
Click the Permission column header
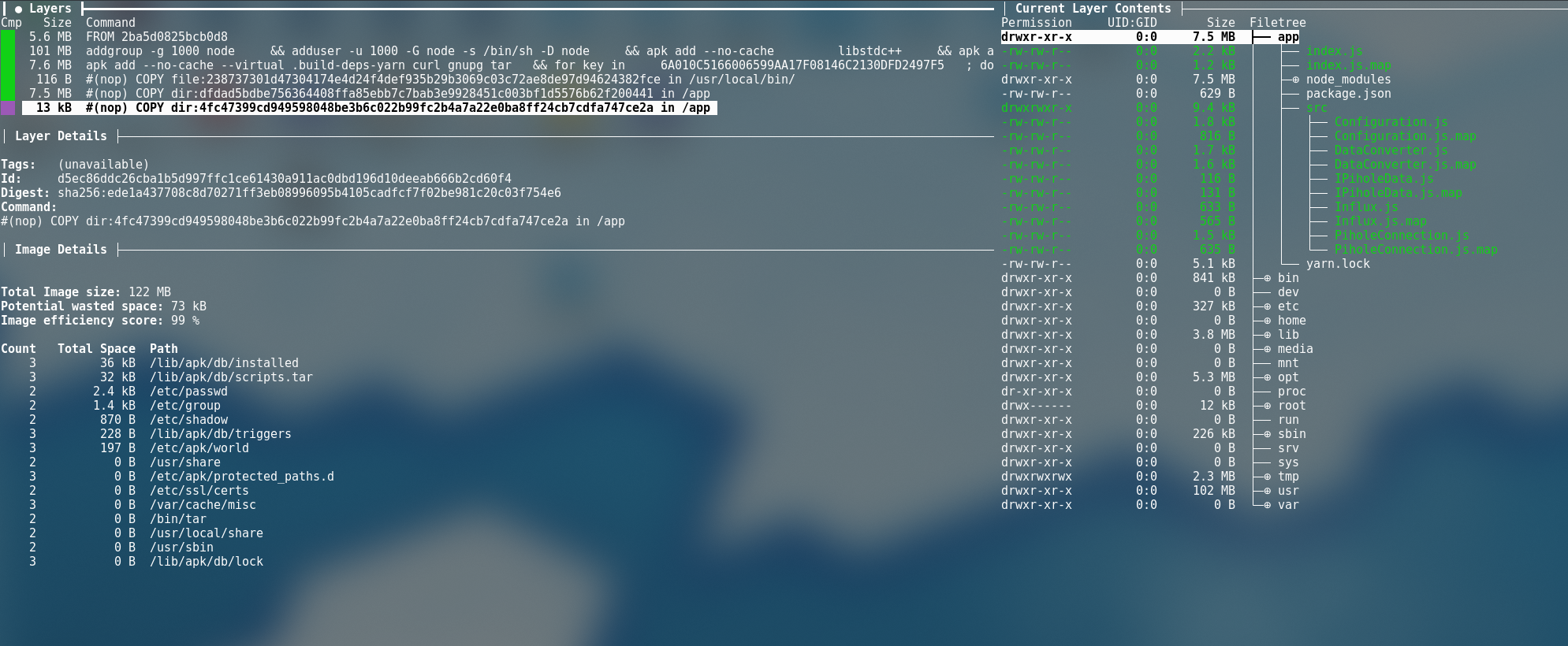[1037, 23]
